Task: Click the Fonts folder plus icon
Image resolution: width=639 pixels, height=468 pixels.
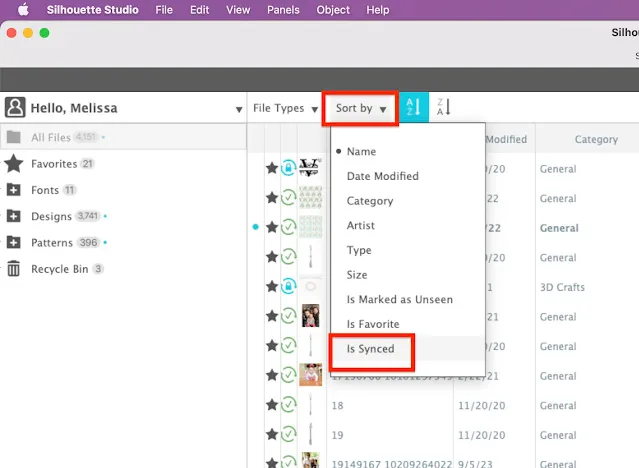Action: click(13, 190)
